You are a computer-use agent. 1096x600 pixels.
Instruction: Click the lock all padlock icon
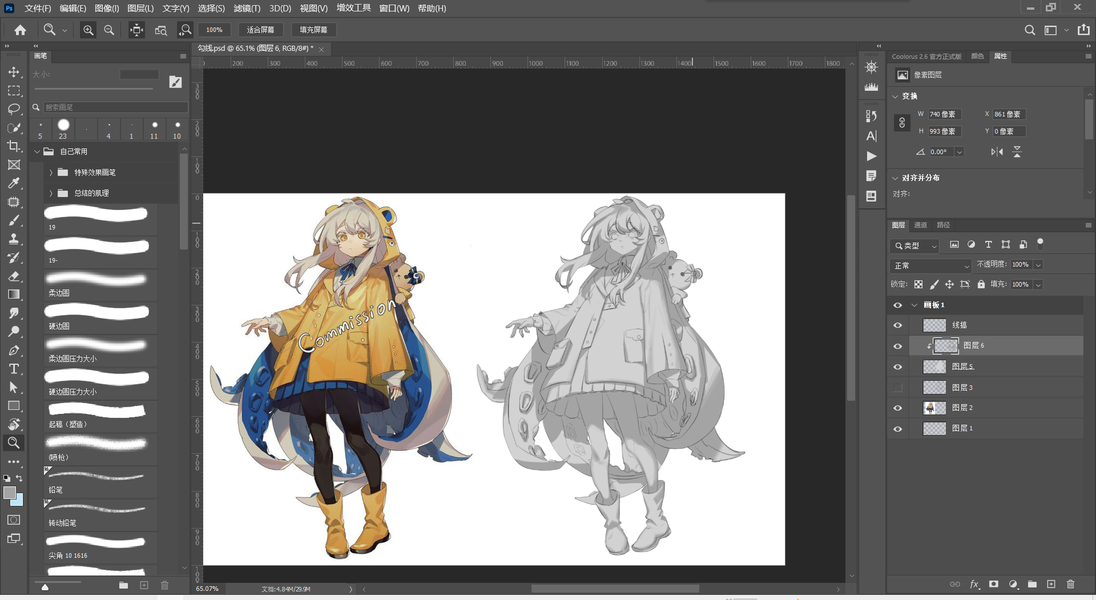coord(981,285)
